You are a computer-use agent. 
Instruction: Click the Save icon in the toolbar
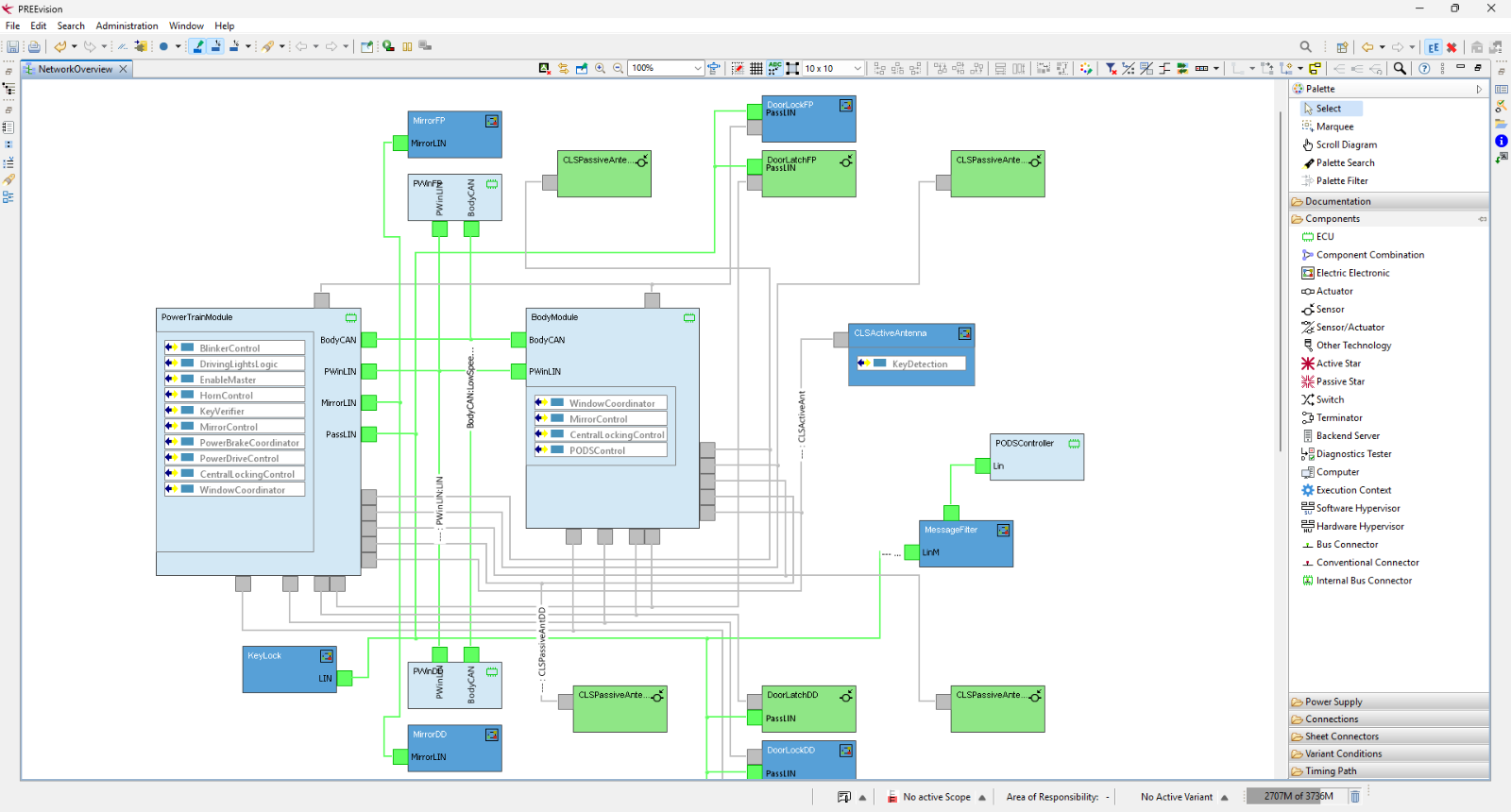(x=13, y=46)
